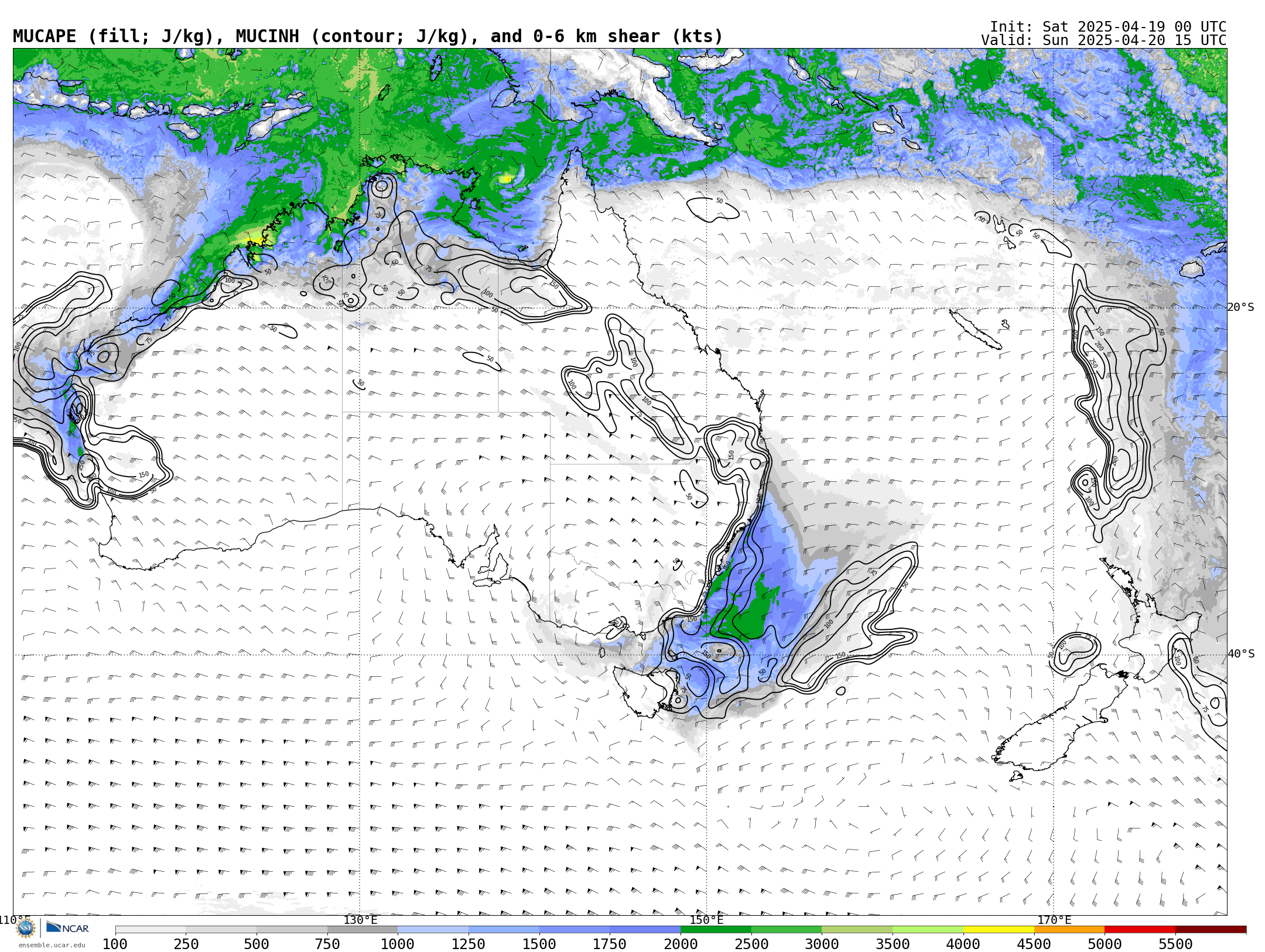
Task: Click the colorbar label 5500
Action: pos(1175,944)
